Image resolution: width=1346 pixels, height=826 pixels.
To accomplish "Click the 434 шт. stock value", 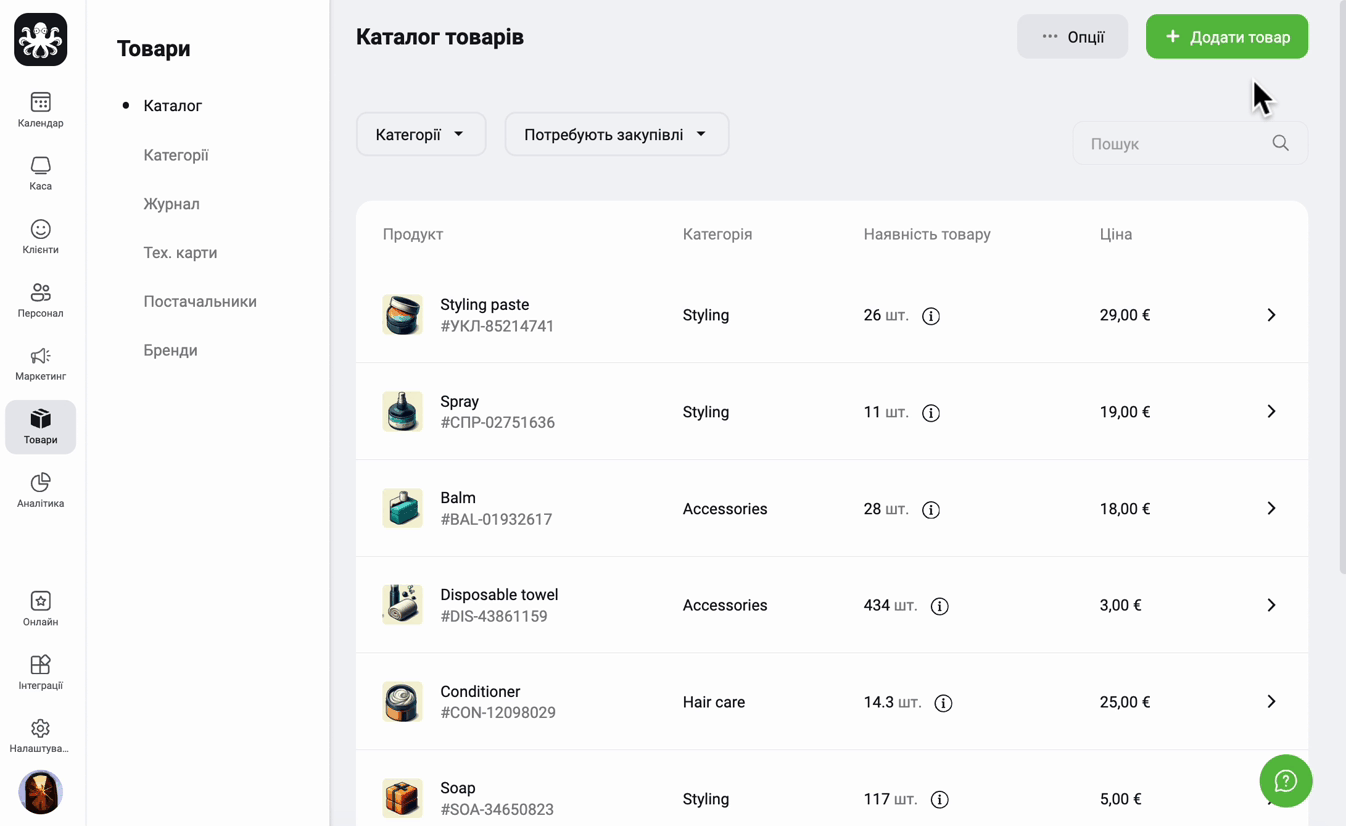I will pos(891,605).
